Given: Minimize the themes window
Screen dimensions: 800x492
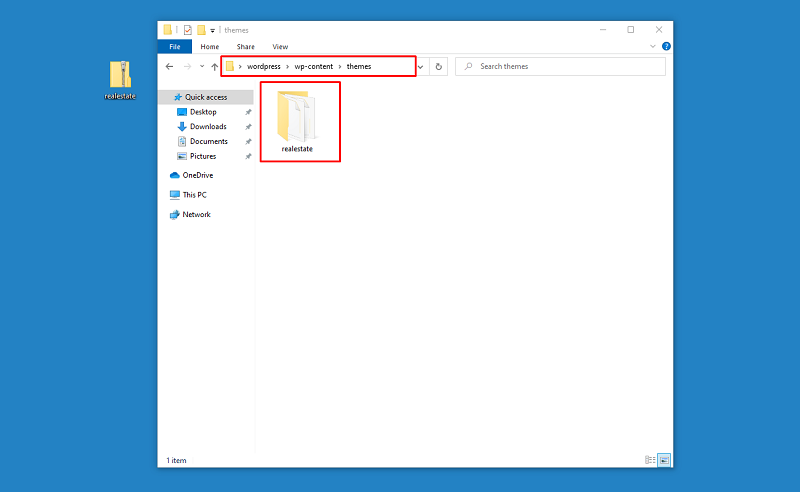Looking at the screenshot, I should 603,30.
